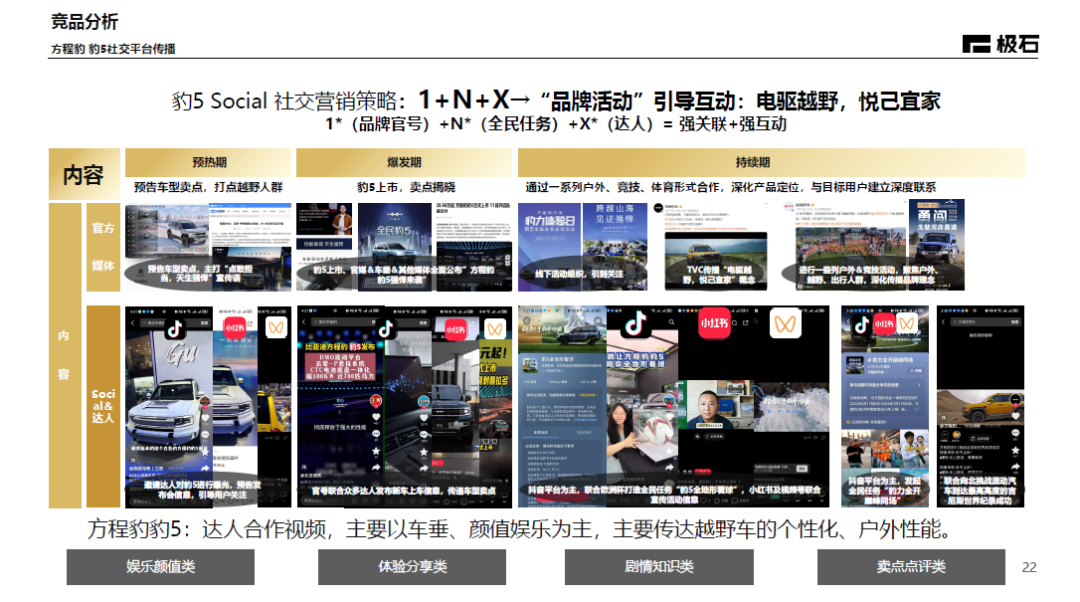
Task: Click text starting 通过一系列户外、竞技
Action: pos(730,187)
